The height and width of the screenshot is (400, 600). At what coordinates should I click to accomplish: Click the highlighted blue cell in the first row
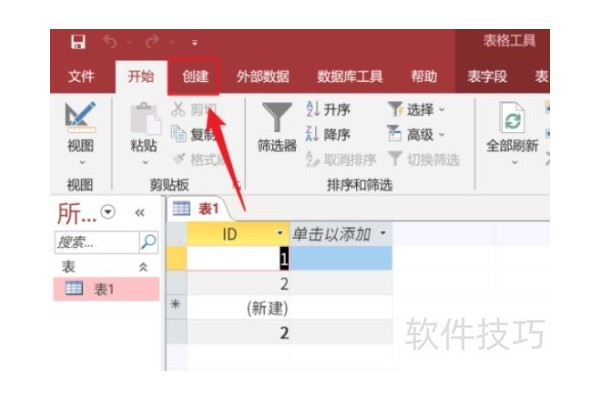click(x=341, y=258)
